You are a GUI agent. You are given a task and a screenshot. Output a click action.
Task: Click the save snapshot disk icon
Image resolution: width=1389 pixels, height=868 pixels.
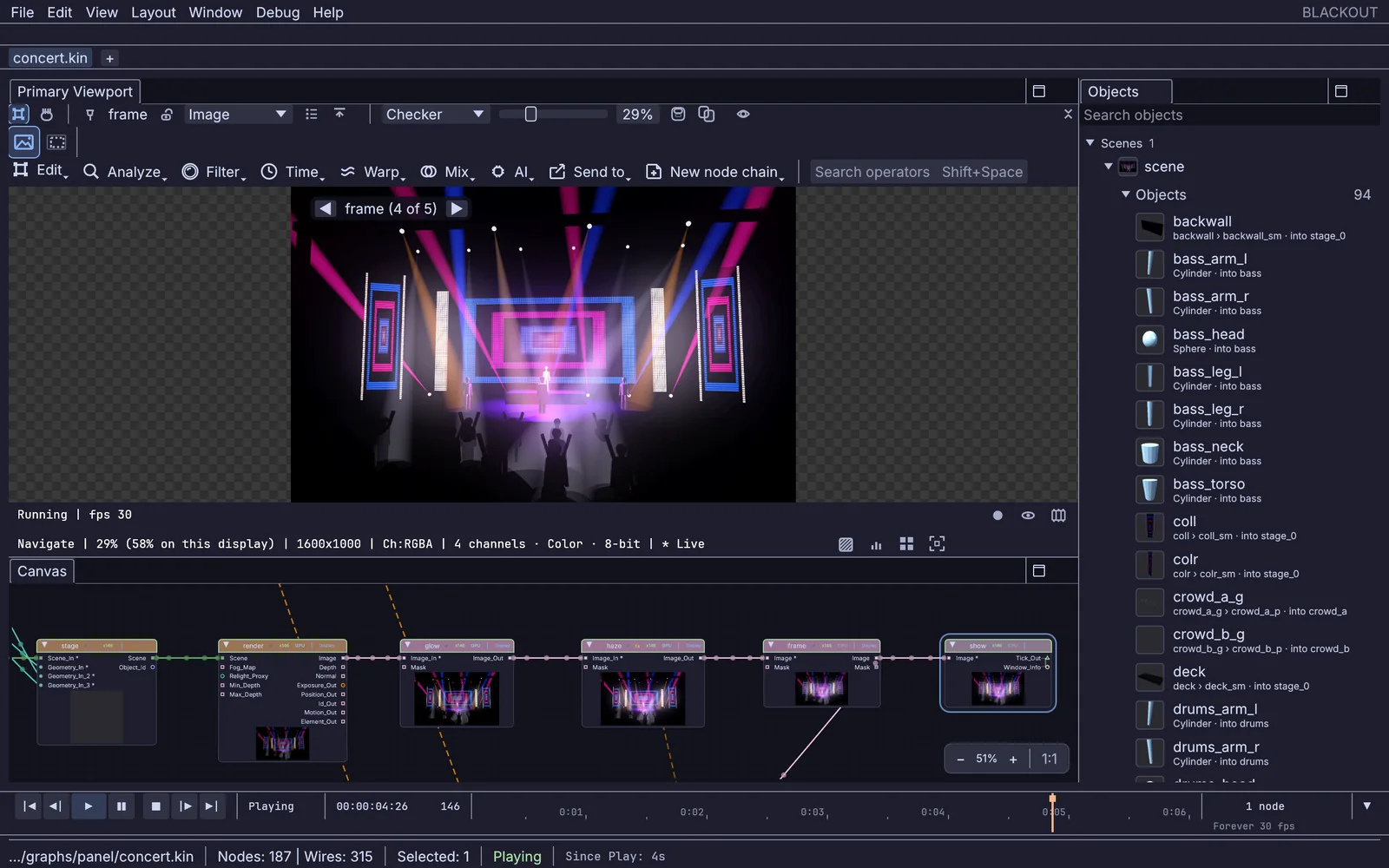678,114
